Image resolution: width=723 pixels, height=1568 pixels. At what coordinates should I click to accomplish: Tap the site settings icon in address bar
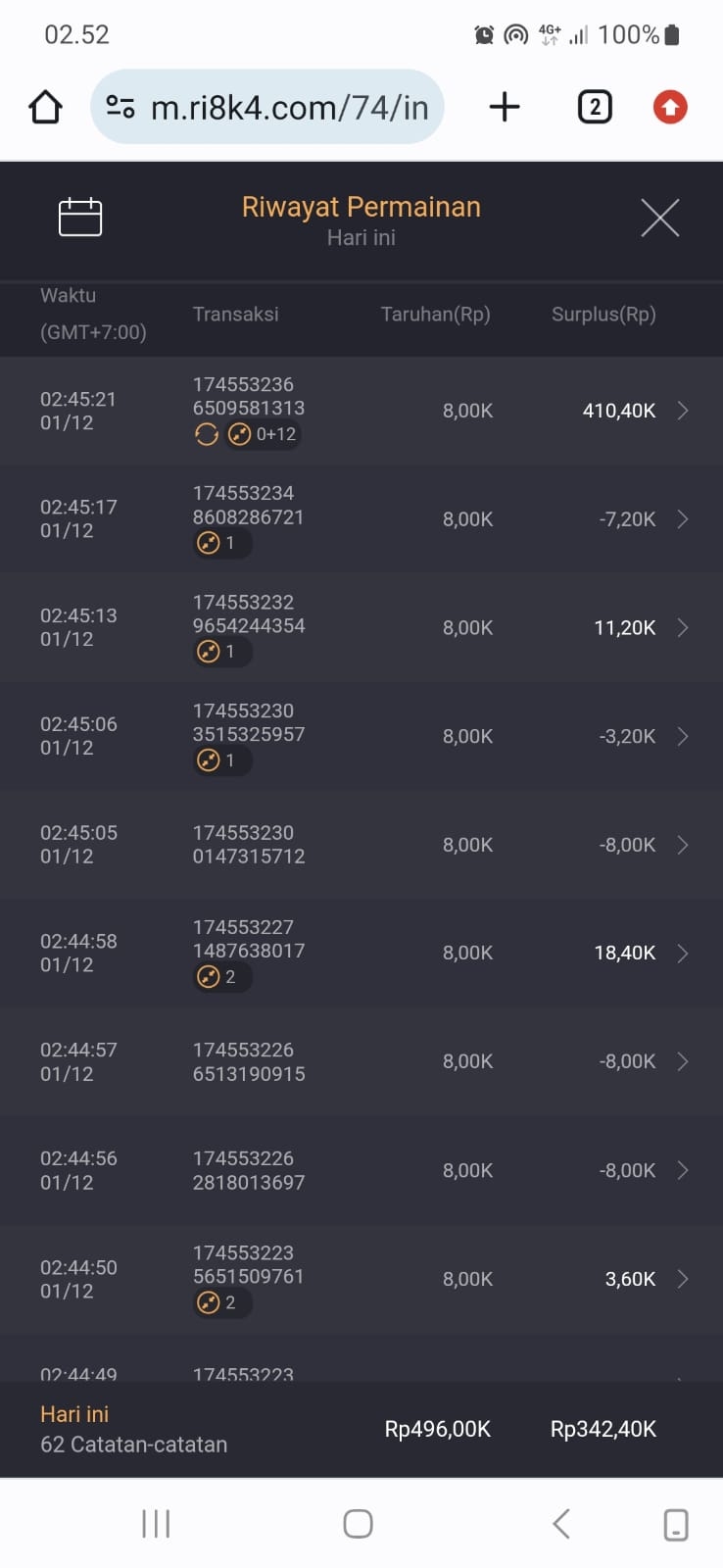pyautogui.click(x=120, y=107)
